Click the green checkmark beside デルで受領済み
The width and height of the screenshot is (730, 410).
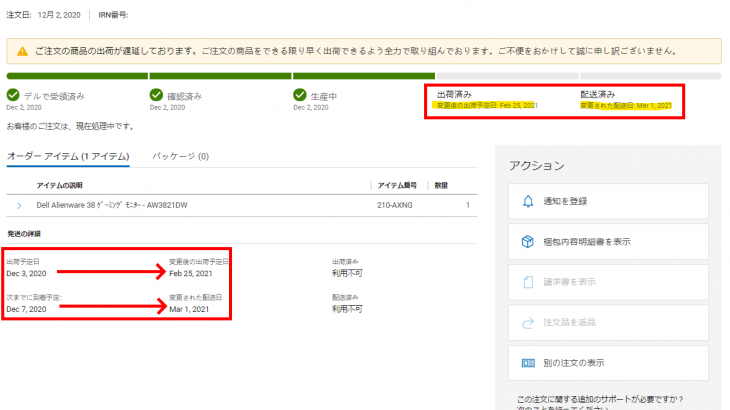point(13,95)
